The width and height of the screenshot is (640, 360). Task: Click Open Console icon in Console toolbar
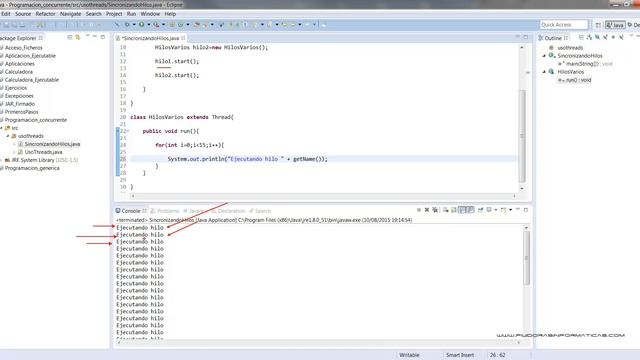point(504,210)
